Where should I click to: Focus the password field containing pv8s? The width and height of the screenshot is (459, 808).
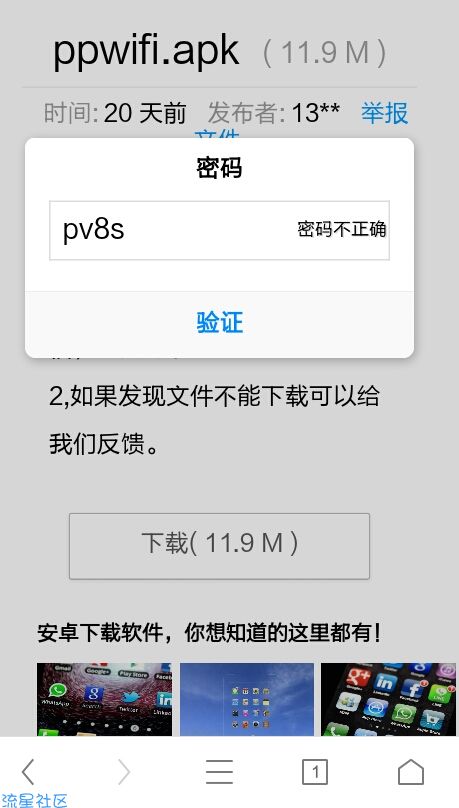(x=219, y=230)
